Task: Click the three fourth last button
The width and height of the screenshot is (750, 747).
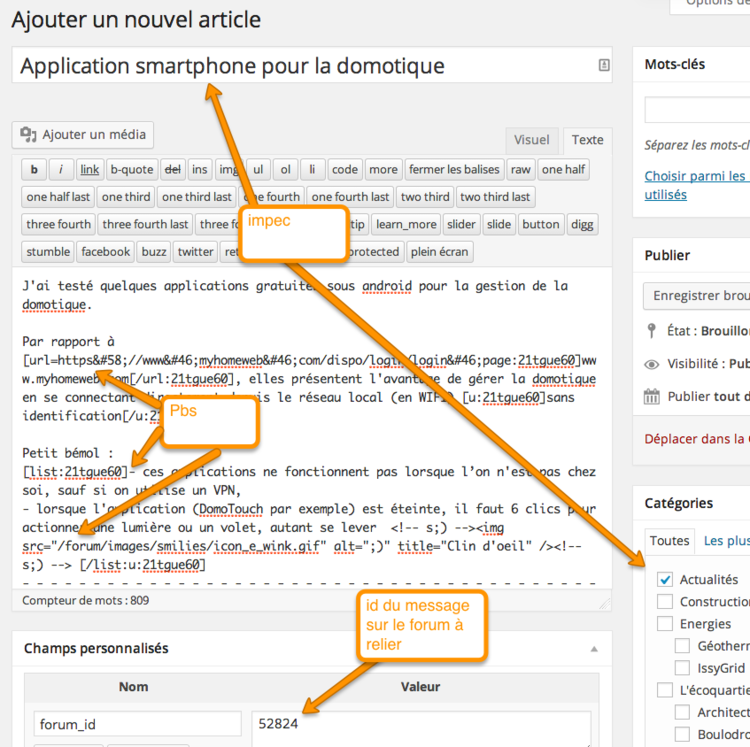Action: (145, 225)
